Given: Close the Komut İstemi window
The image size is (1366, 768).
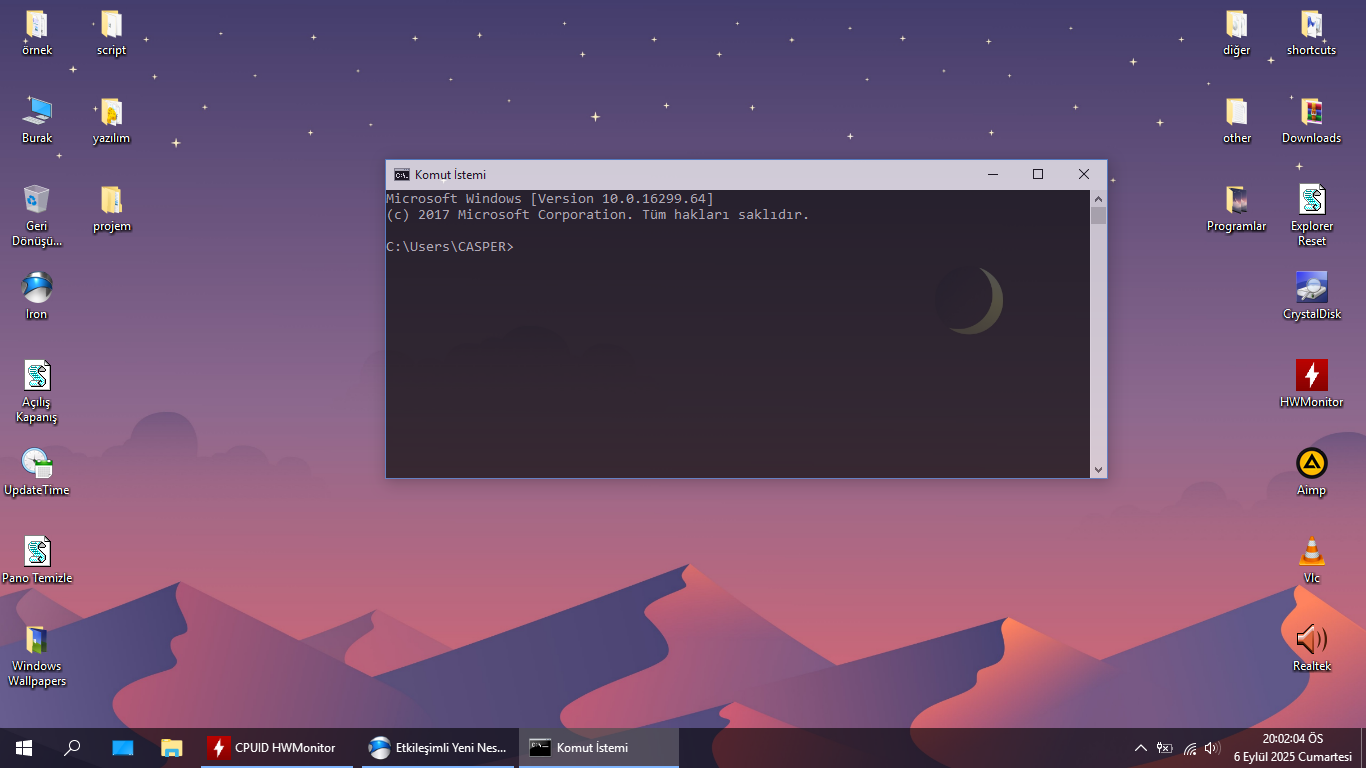Looking at the screenshot, I should click(1084, 174).
